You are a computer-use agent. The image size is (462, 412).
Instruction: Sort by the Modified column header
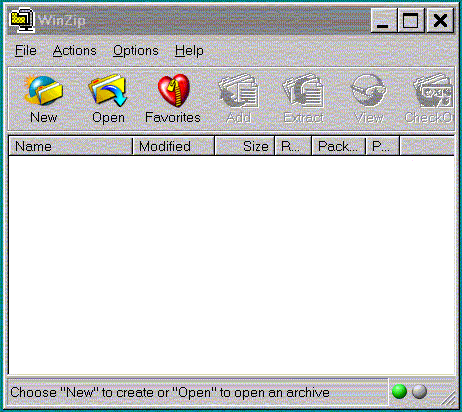point(173,146)
